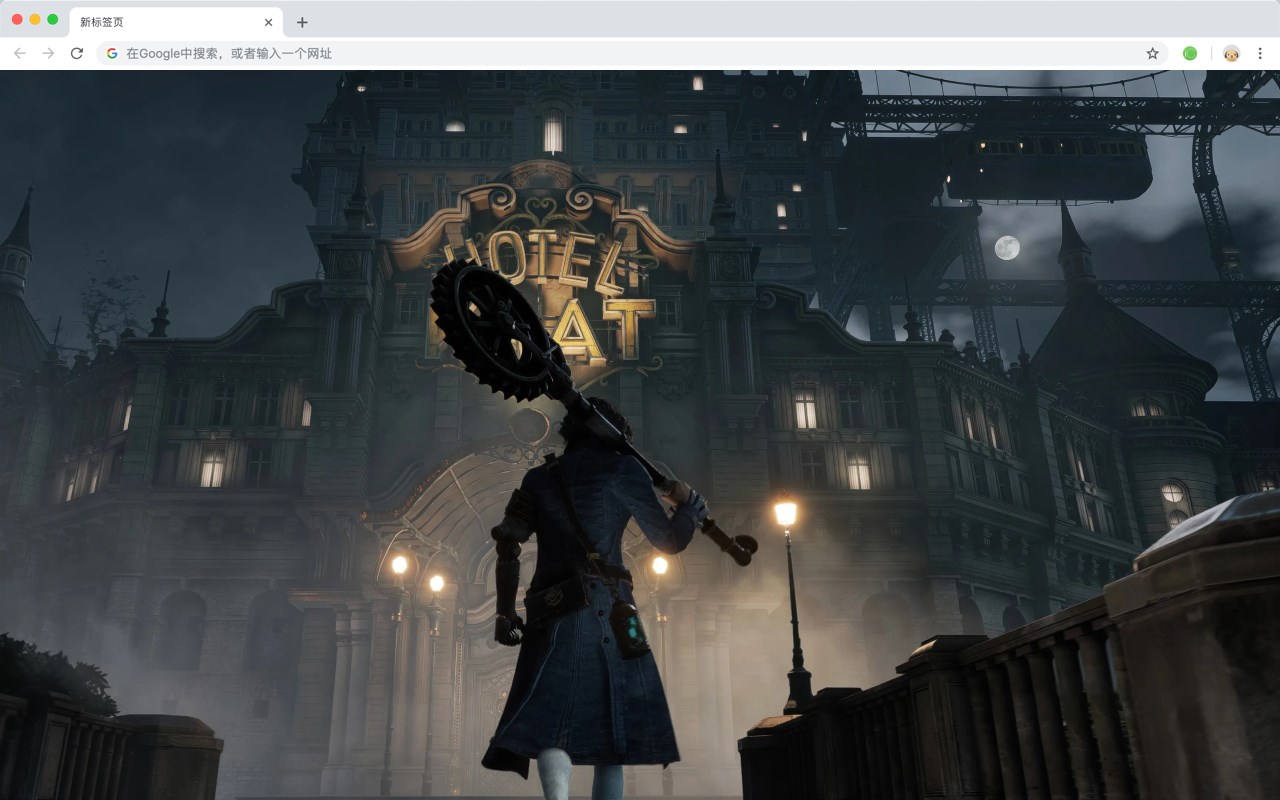Reload the current page
Screen dimensions: 1280x800
[x=77, y=53]
